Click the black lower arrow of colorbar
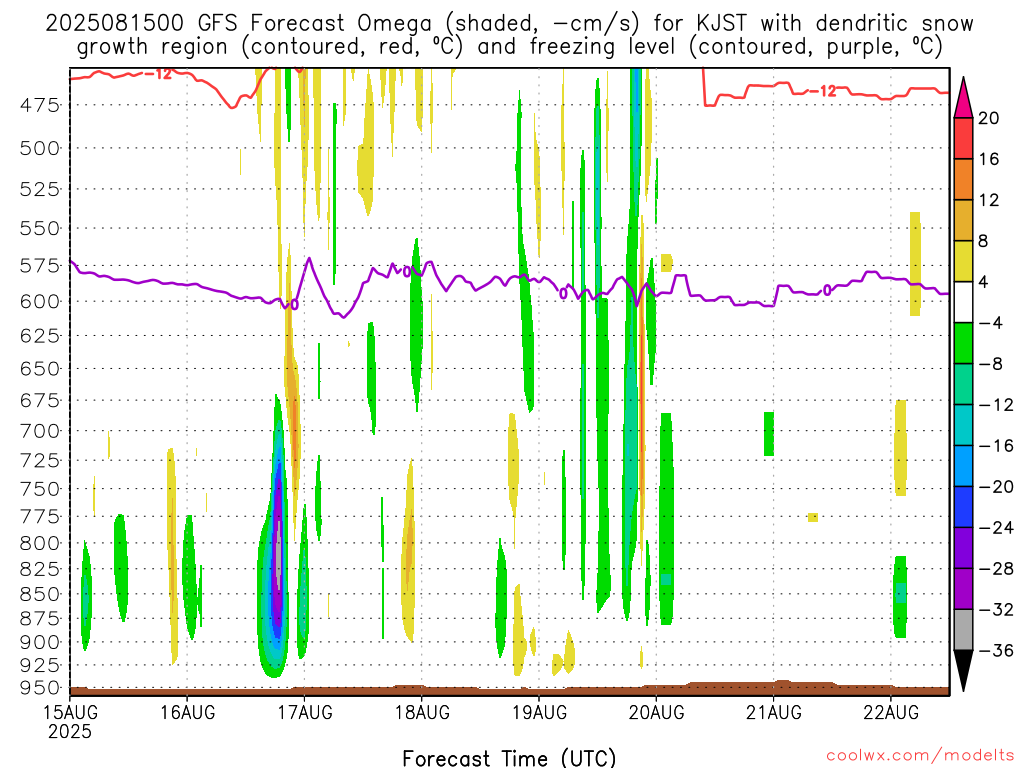The image size is (1024, 768). click(x=963, y=670)
